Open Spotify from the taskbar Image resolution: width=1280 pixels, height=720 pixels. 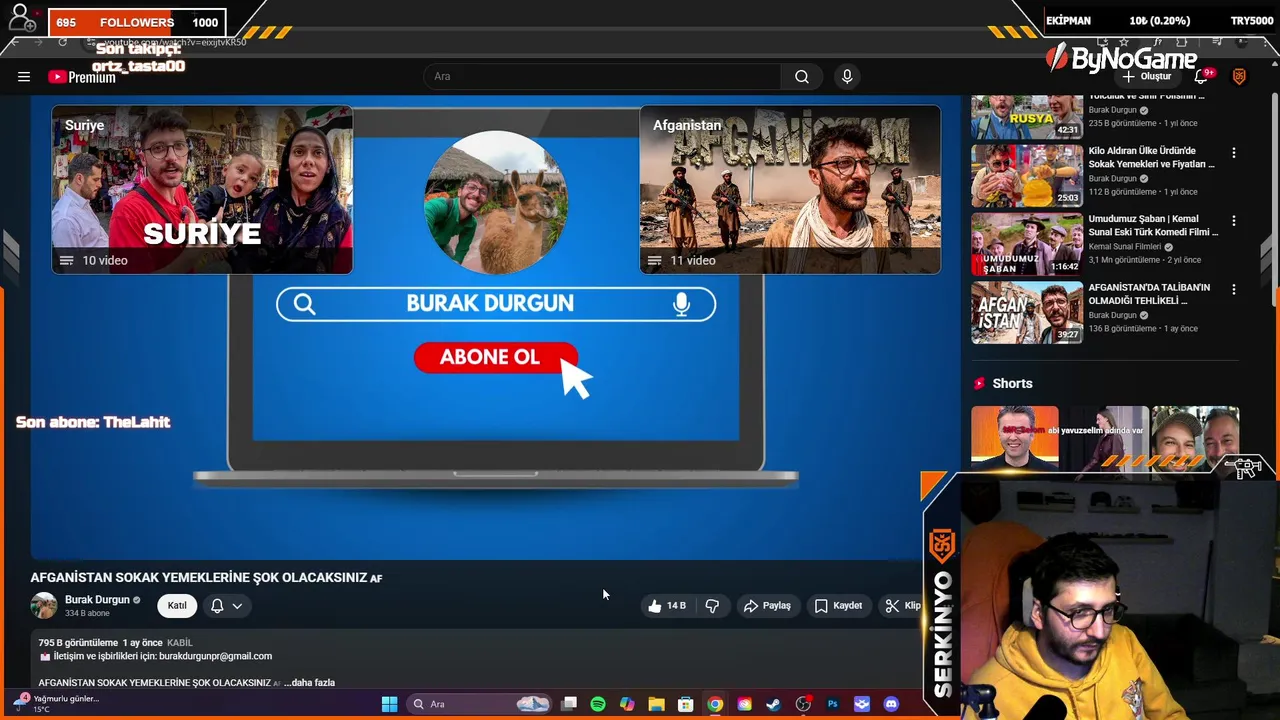coord(598,704)
